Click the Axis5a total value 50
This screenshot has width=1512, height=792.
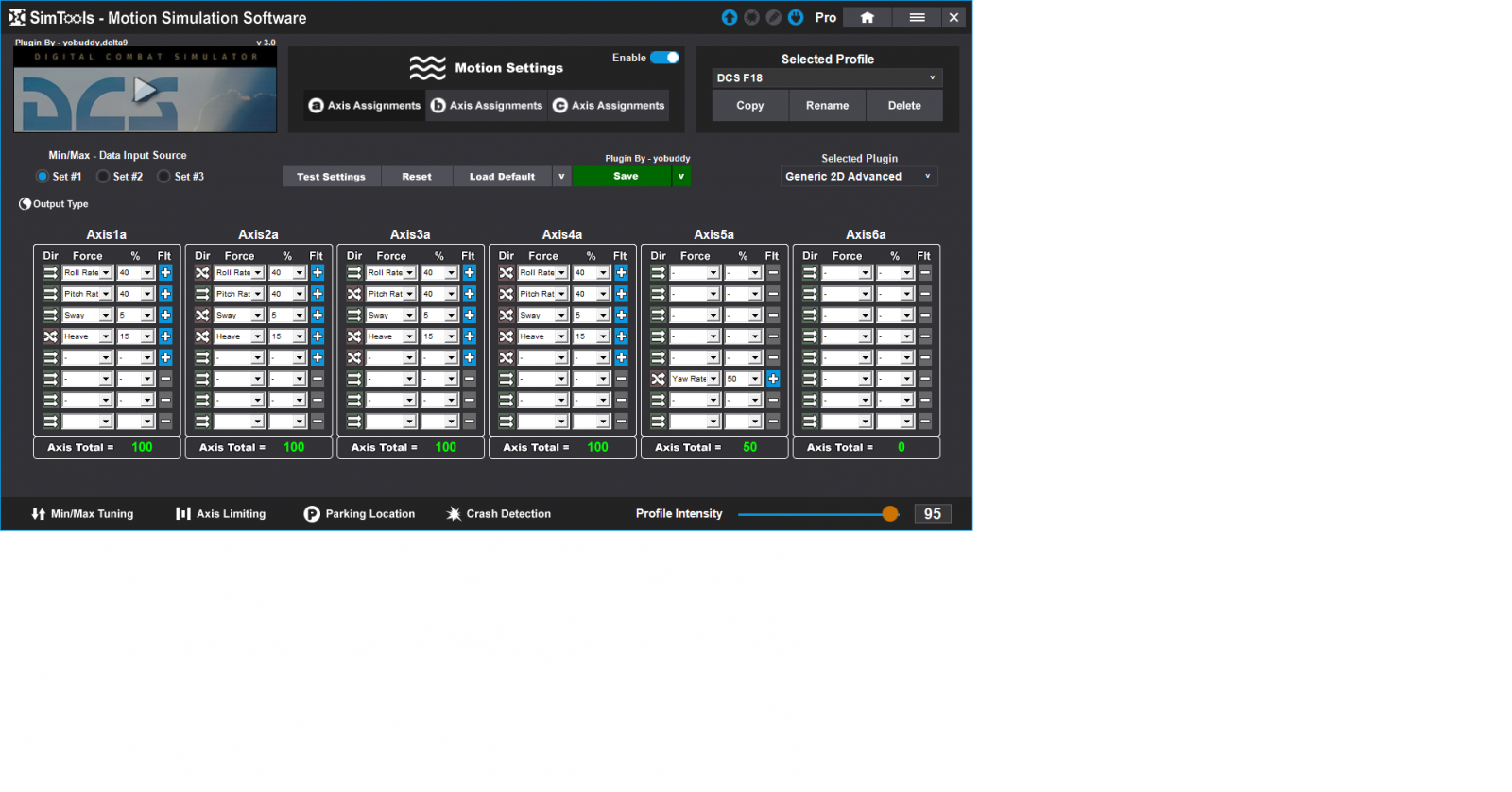point(749,447)
